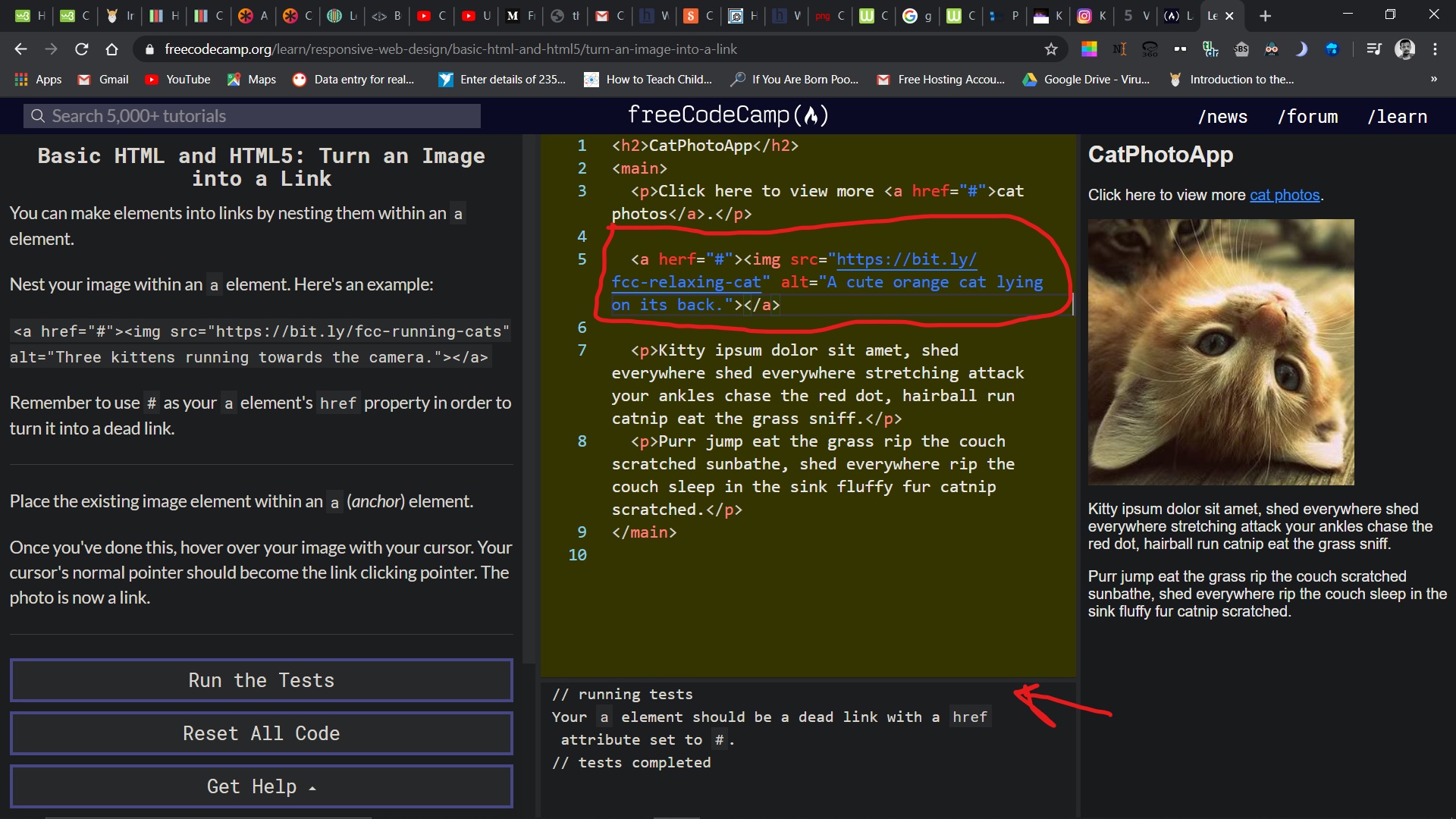This screenshot has height=819, width=1456.
Task: Click the Reset All Code button
Action: [261, 733]
